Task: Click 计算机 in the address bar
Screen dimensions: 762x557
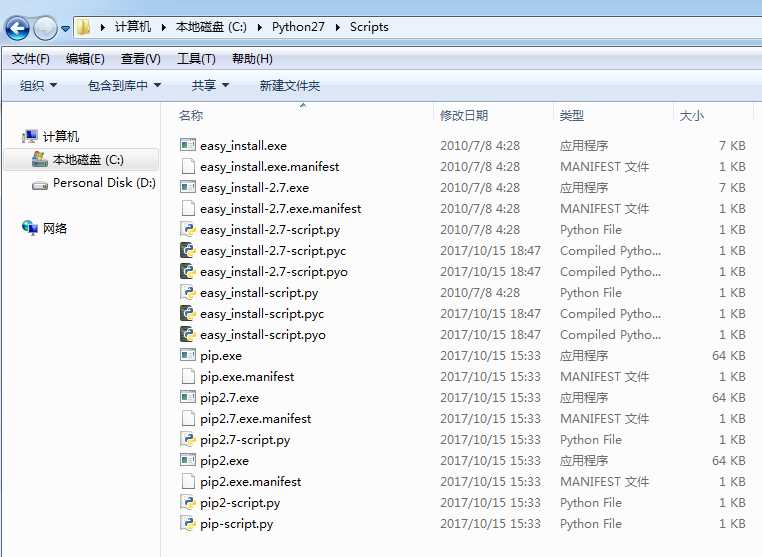Action: pyautogui.click(x=133, y=27)
